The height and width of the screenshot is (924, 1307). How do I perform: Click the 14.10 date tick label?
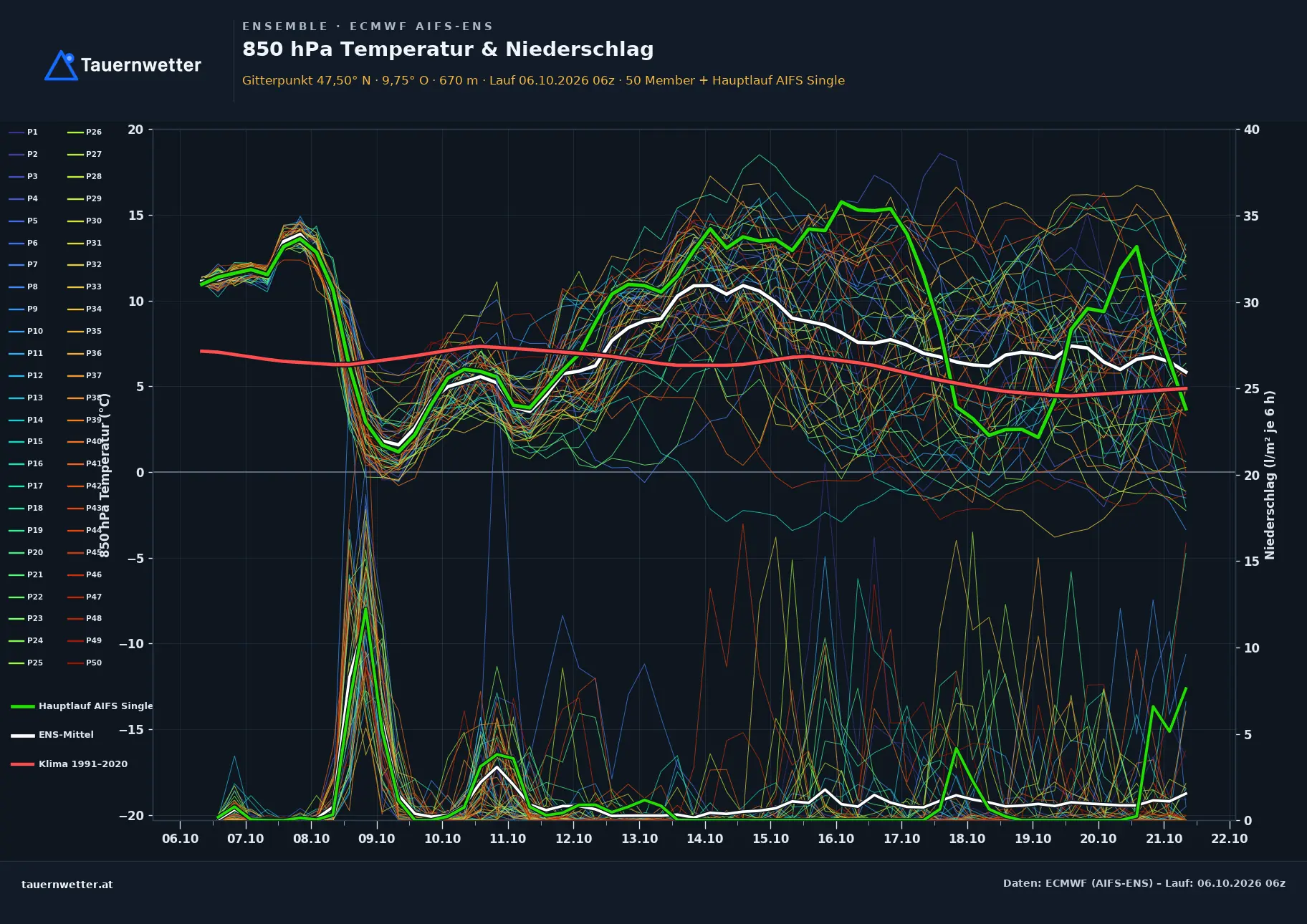pyautogui.click(x=704, y=838)
